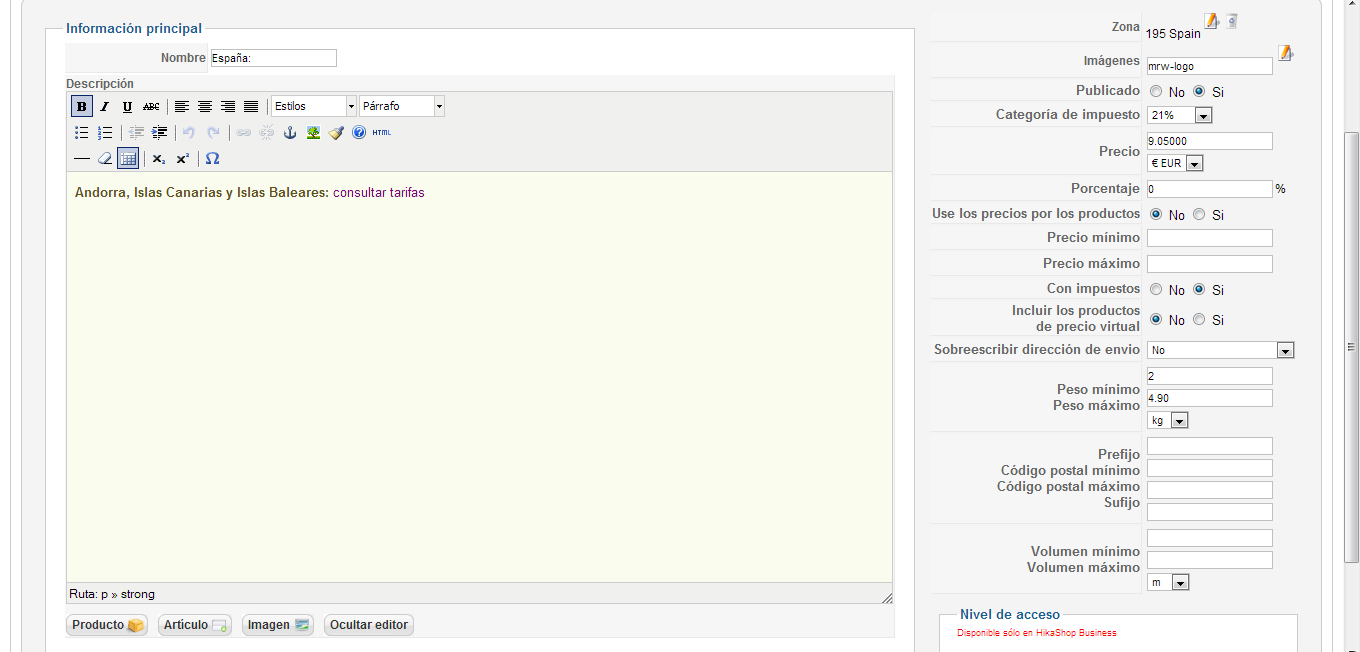Edit the Zona 195 Spain selection

click(x=1211, y=21)
